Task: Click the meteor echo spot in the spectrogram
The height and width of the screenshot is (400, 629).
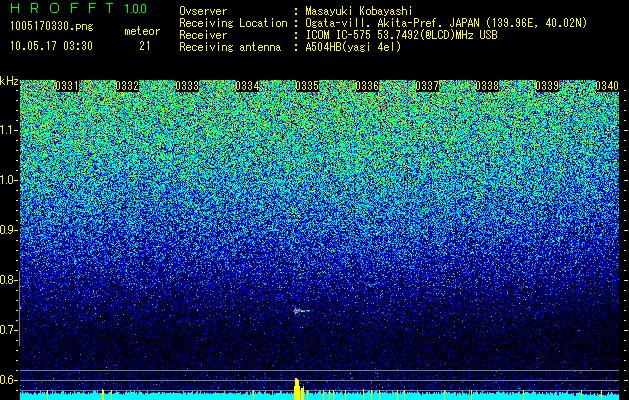Action: pyautogui.click(x=301, y=311)
